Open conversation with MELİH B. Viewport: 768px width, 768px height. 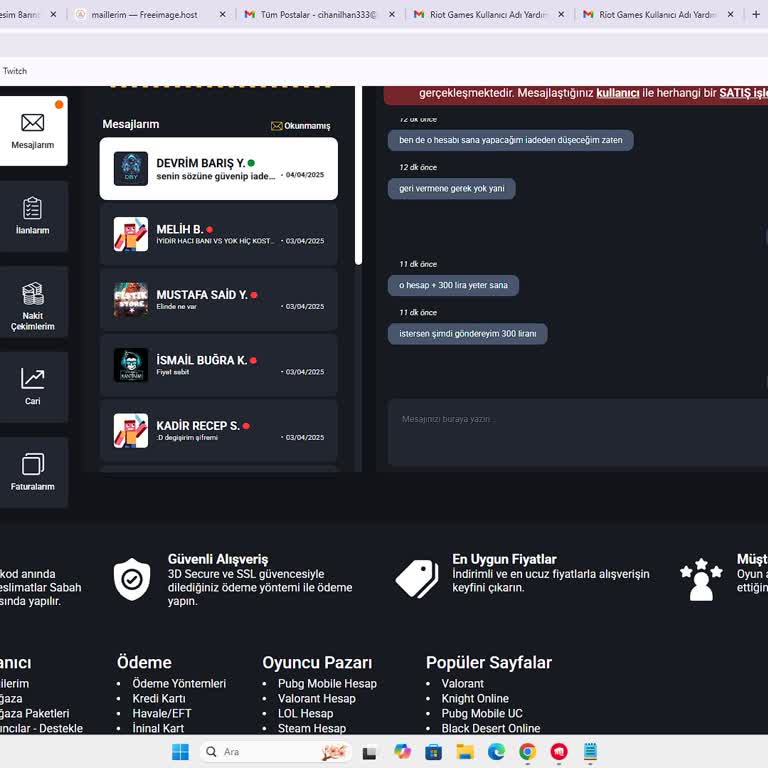point(218,235)
